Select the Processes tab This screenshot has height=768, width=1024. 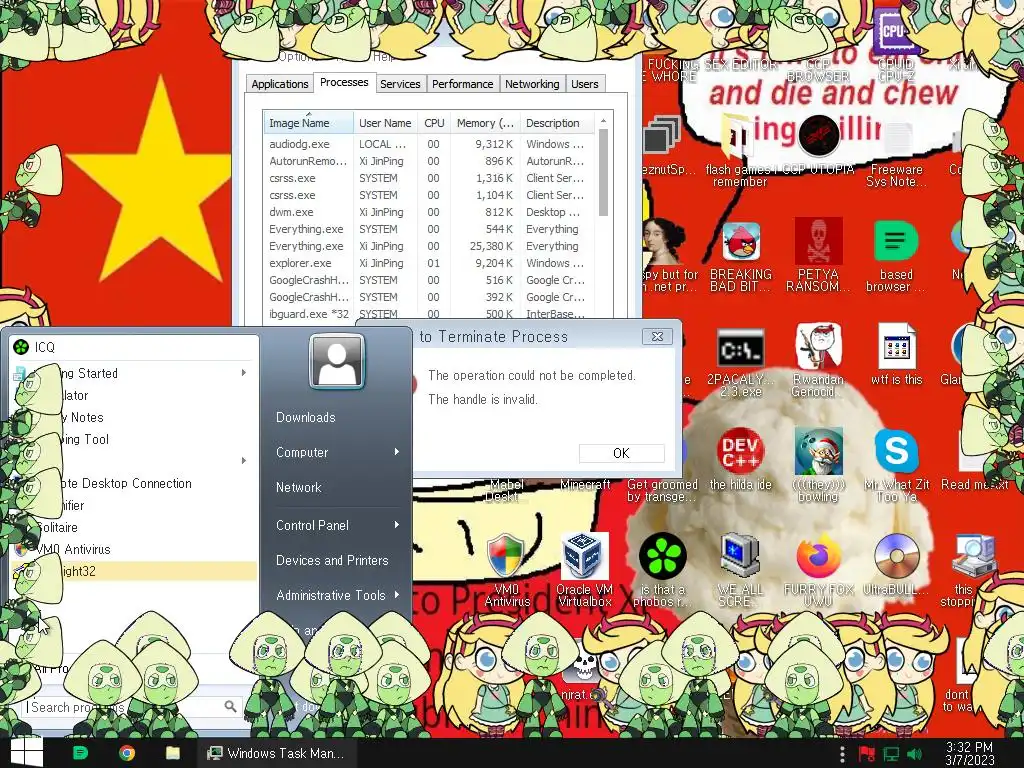344,82
